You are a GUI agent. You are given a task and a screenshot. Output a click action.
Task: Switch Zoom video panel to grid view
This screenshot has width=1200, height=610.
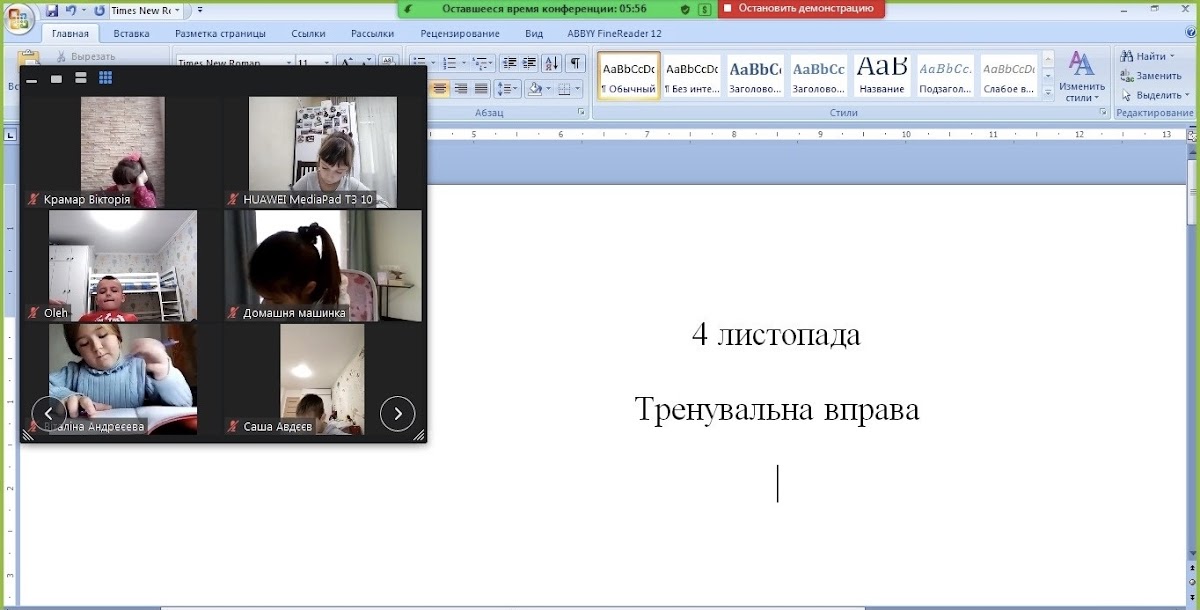click(x=105, y=78)
